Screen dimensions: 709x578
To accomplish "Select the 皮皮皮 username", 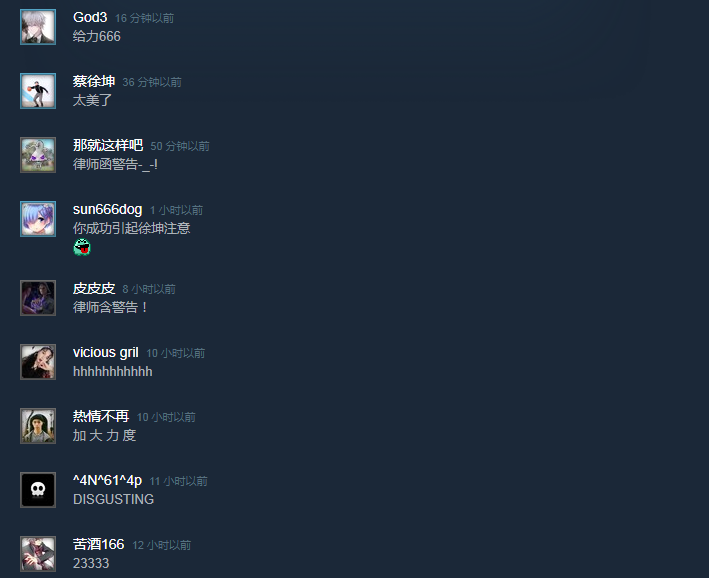I will tap(94, 289).
